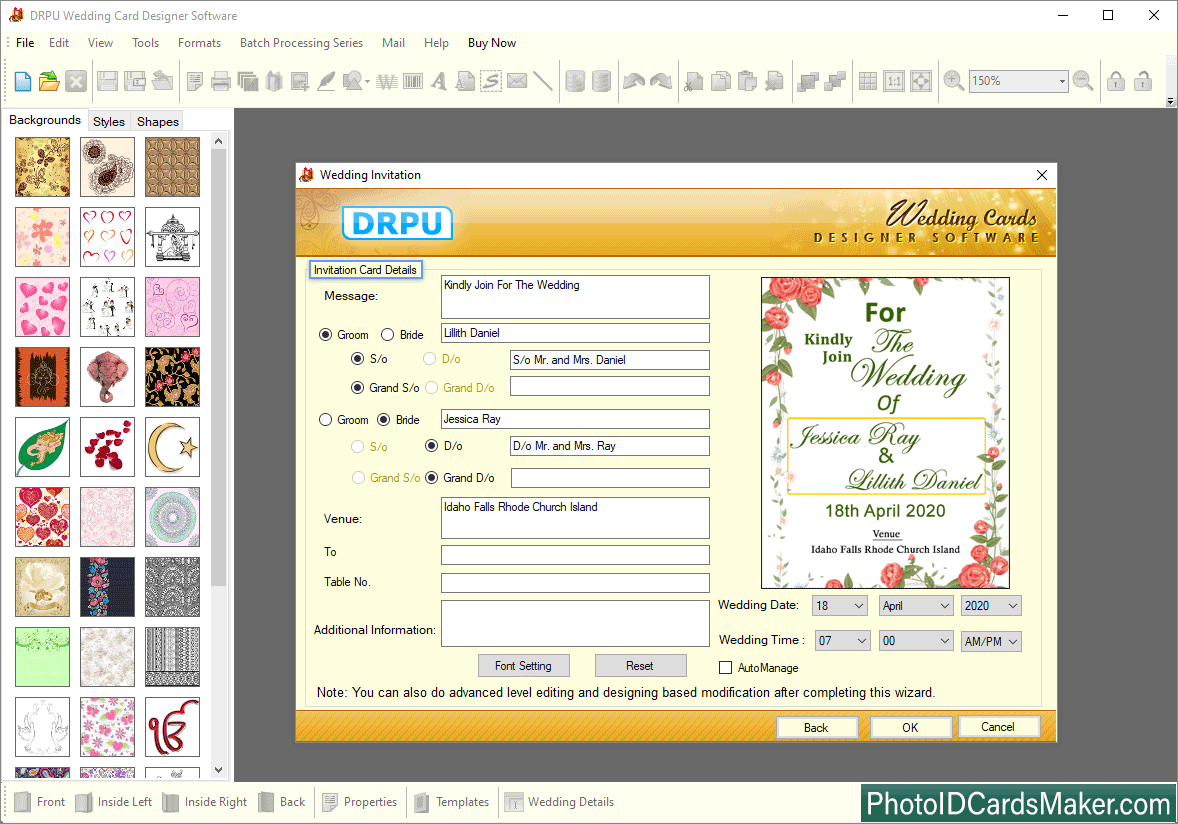This screenshot has height=824, width=1178.
Task: Click the Undo arrow icon
Action: [x=634, y=81]
